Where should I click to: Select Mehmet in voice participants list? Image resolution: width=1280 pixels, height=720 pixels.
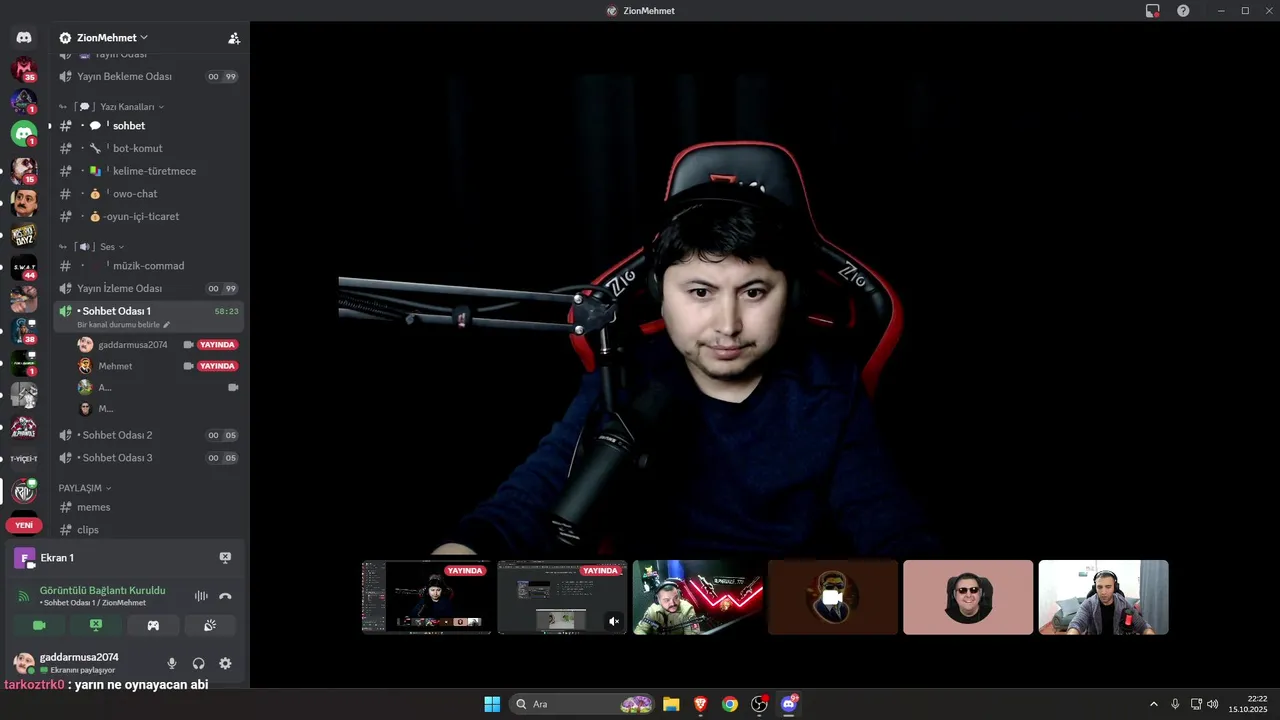(158, 366)
